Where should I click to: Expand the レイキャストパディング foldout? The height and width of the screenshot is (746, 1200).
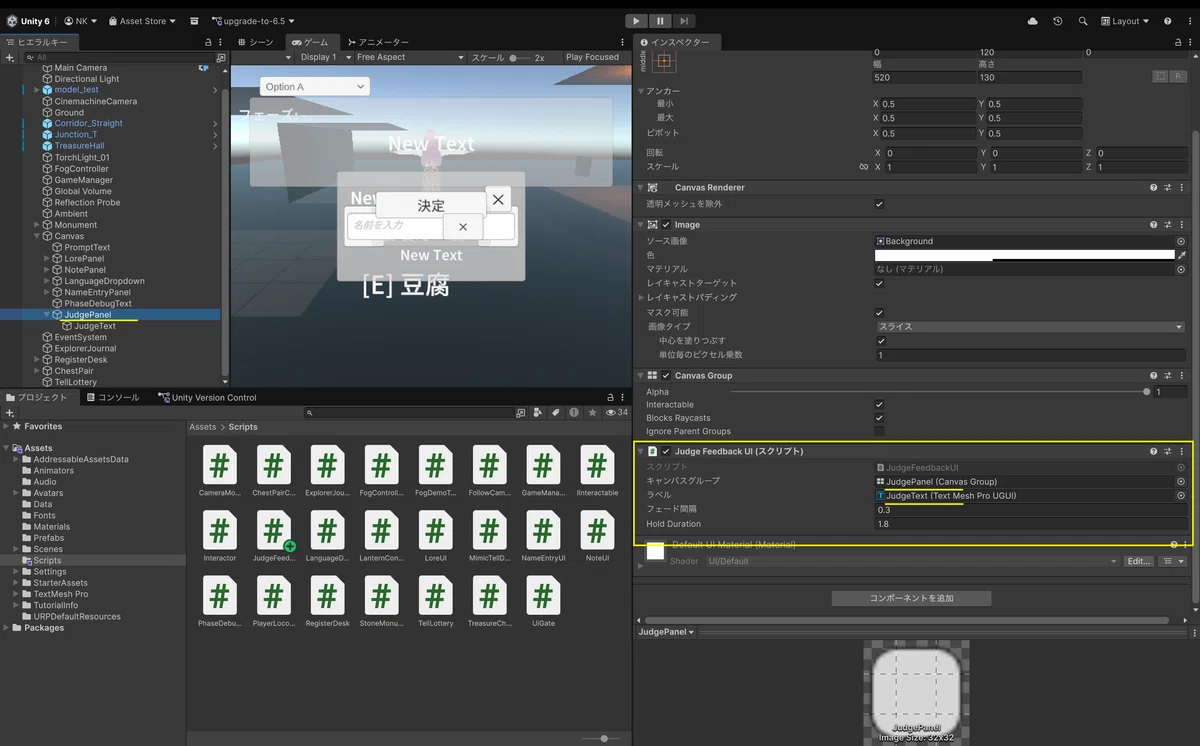tap(642, 298)
